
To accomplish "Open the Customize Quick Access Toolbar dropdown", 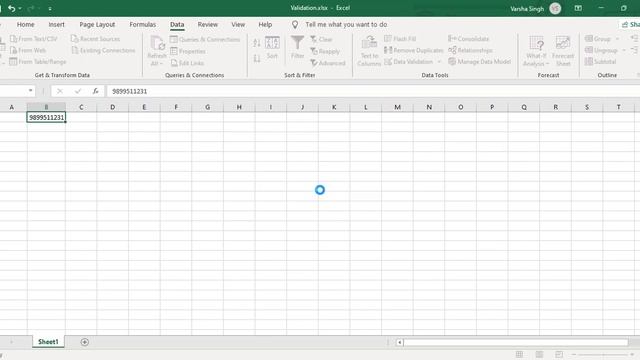I will 50,9.
